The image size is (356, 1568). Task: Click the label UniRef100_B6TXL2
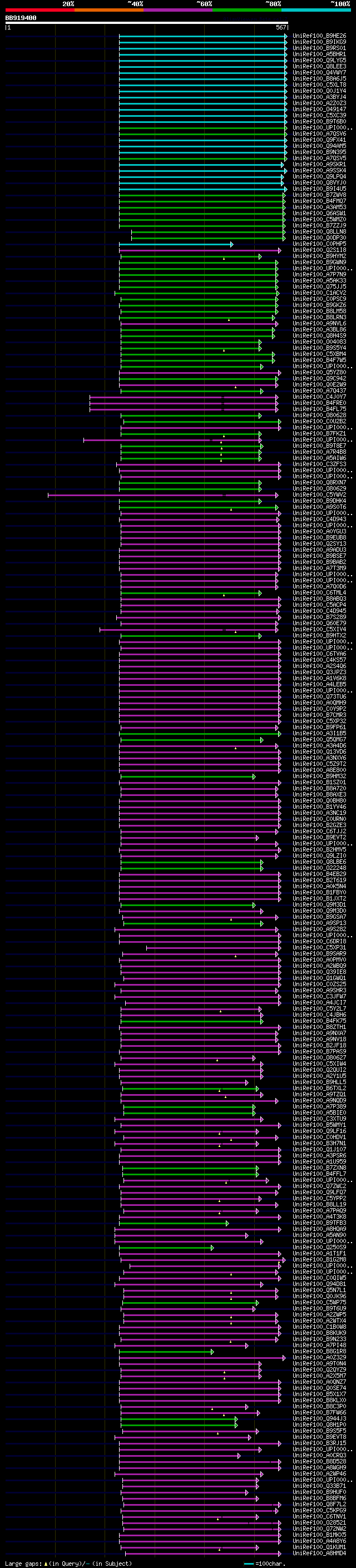[319, 1089]
